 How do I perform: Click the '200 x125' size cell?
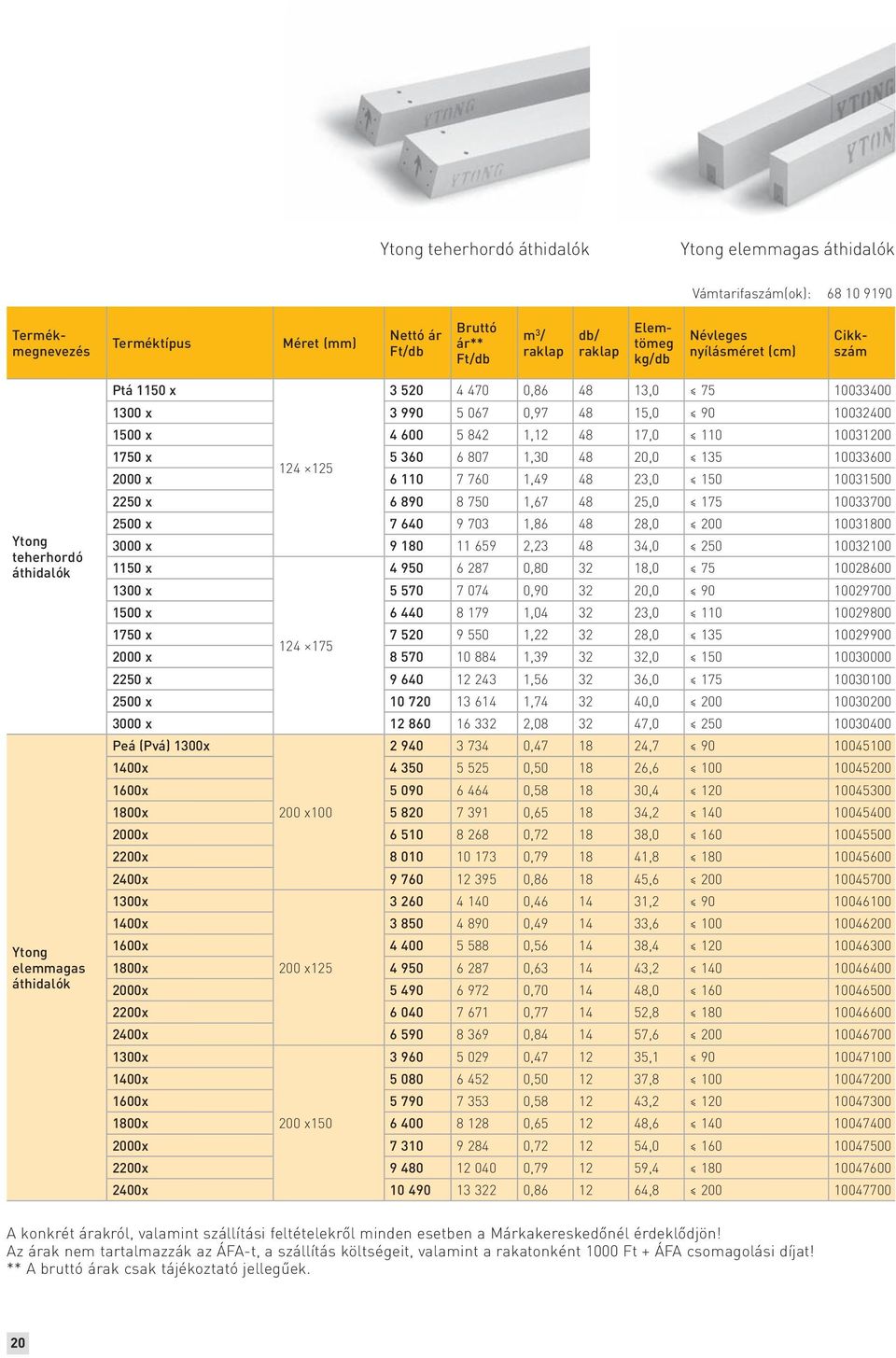coord(305,968)
